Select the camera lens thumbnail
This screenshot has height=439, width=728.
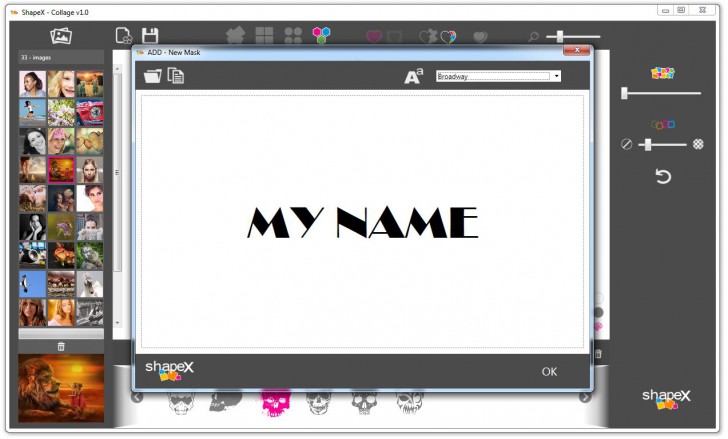(x=32, y=256)
